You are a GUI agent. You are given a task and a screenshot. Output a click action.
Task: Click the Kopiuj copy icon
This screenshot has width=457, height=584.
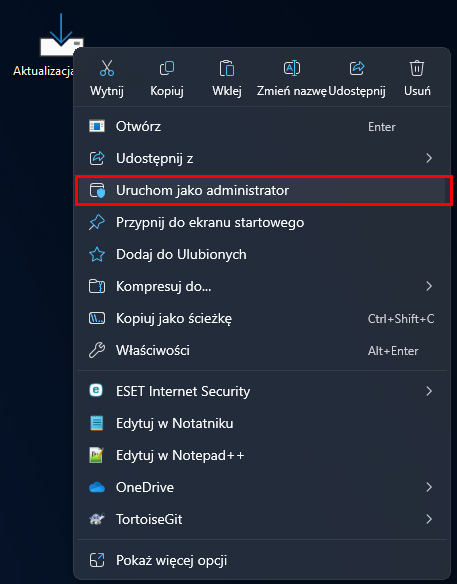[166, 68]
